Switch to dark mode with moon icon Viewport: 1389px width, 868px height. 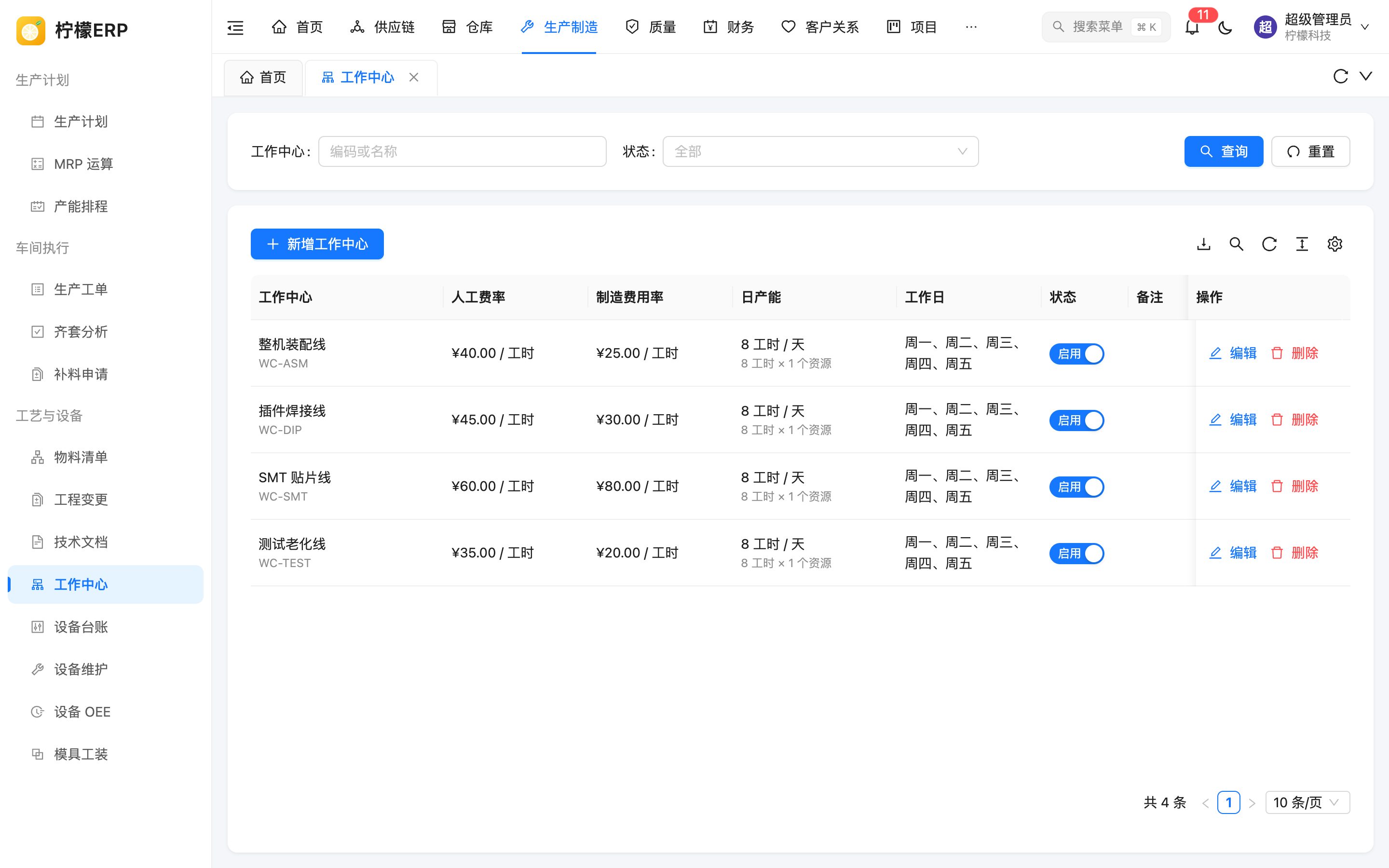coord(1225,27)
